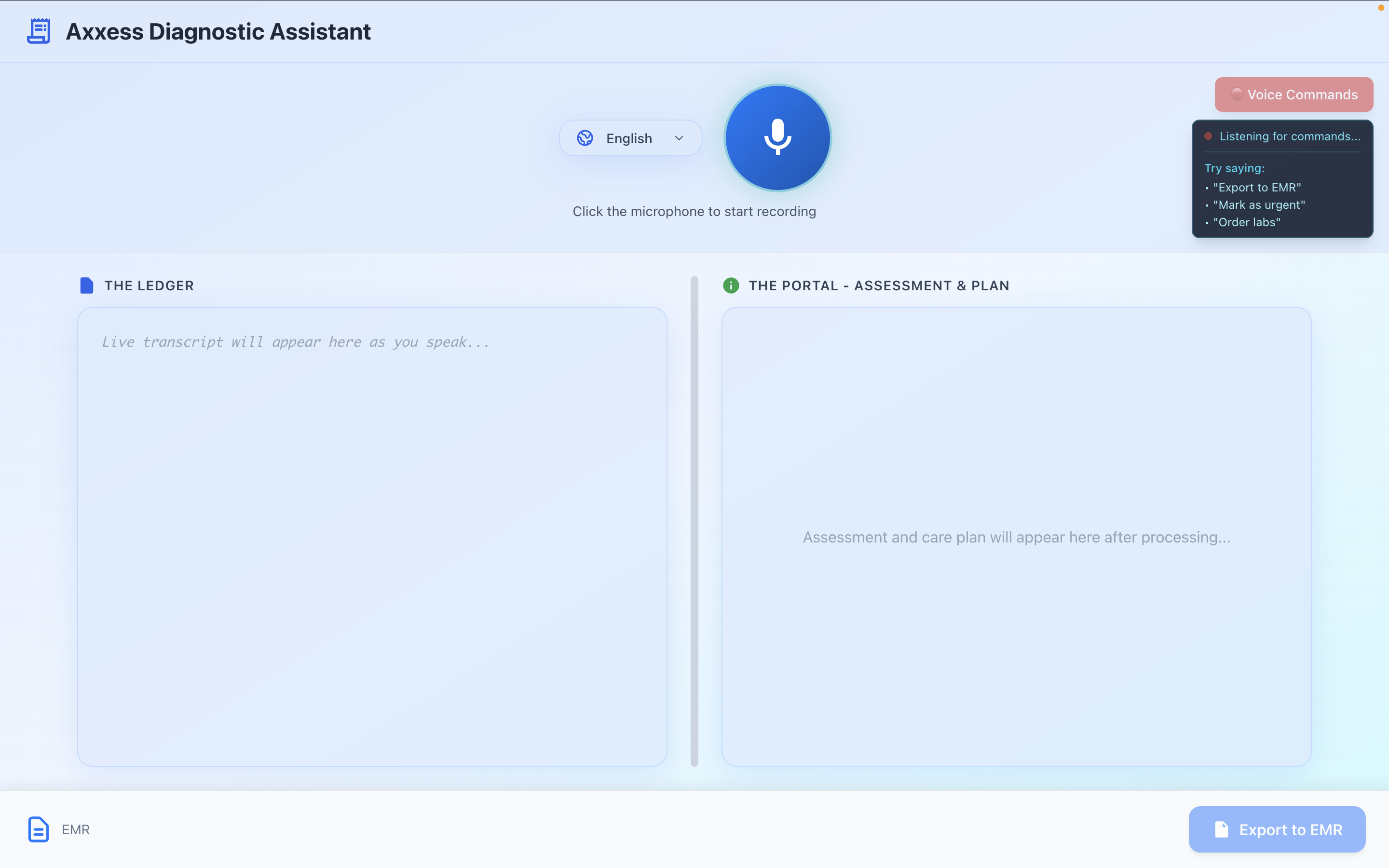Click the EMR document icon in footer

pos(39,829)
